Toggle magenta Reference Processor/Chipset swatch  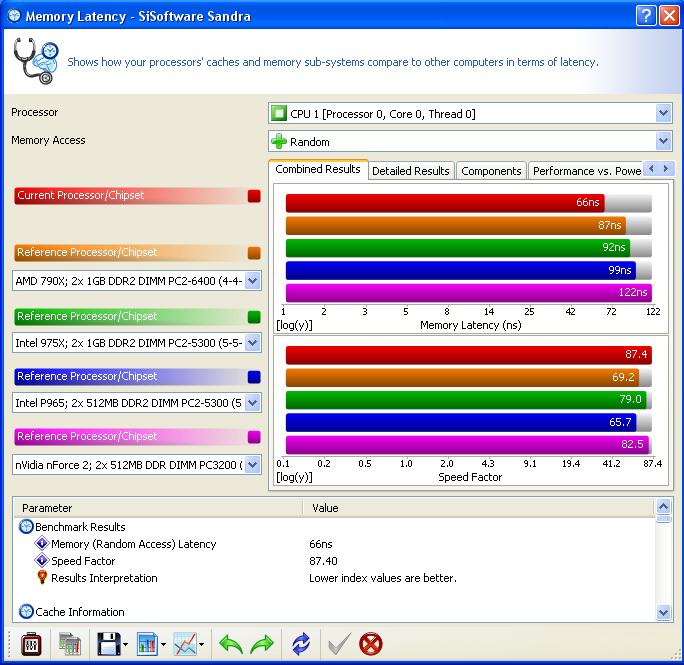coord(254,437)
